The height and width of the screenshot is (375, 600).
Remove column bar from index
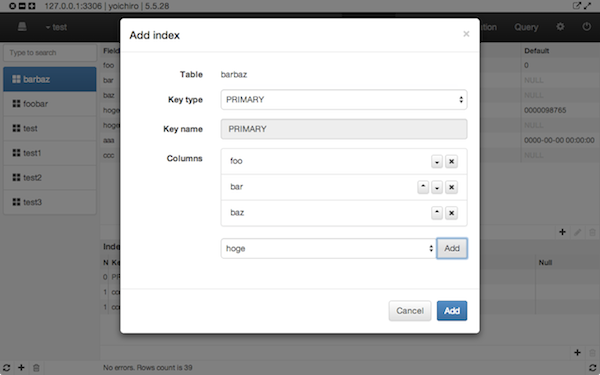pos(451,188)
